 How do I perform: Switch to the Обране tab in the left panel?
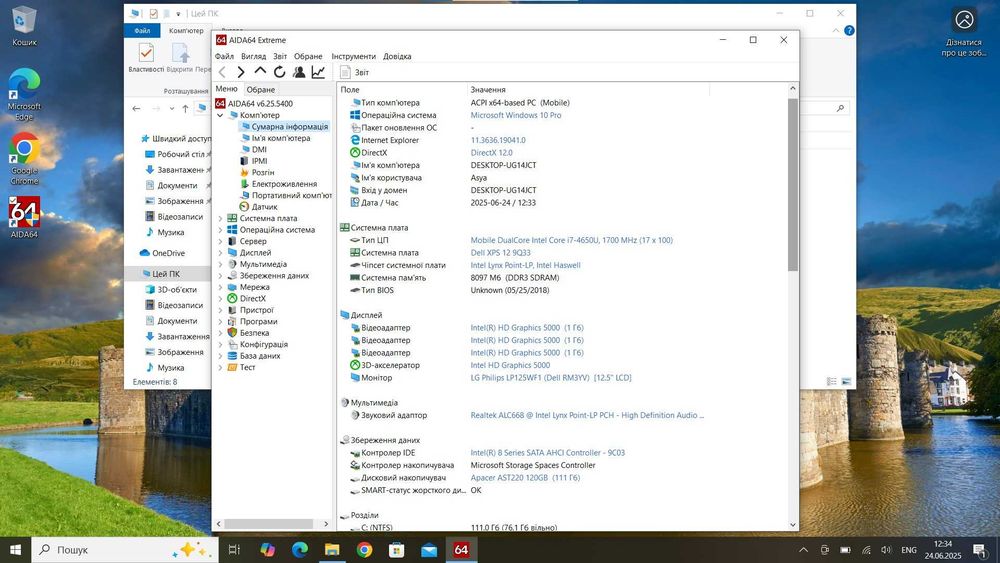coord(261,89)
